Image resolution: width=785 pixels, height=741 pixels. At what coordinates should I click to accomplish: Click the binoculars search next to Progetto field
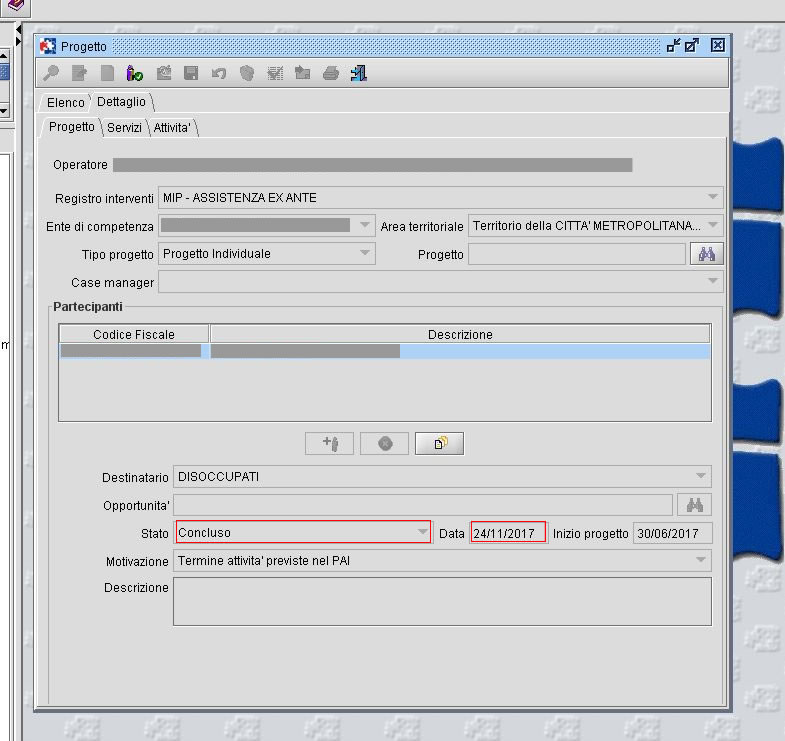tap(706, 254)
